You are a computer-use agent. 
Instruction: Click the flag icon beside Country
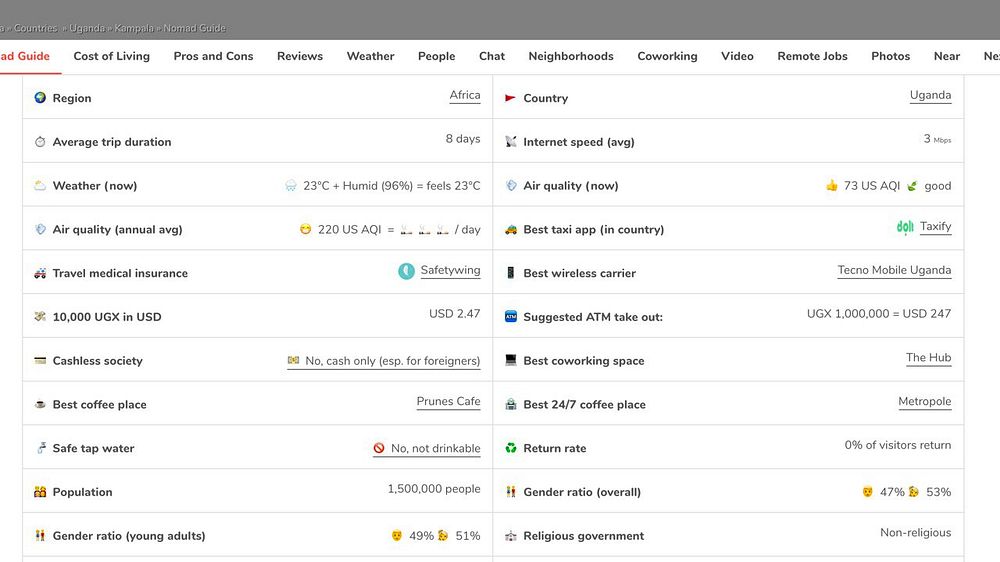(x=511, y=98)
